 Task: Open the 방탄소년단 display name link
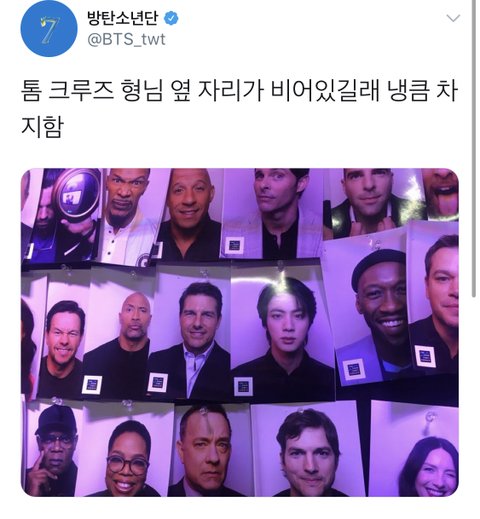(x=122, y=18)
